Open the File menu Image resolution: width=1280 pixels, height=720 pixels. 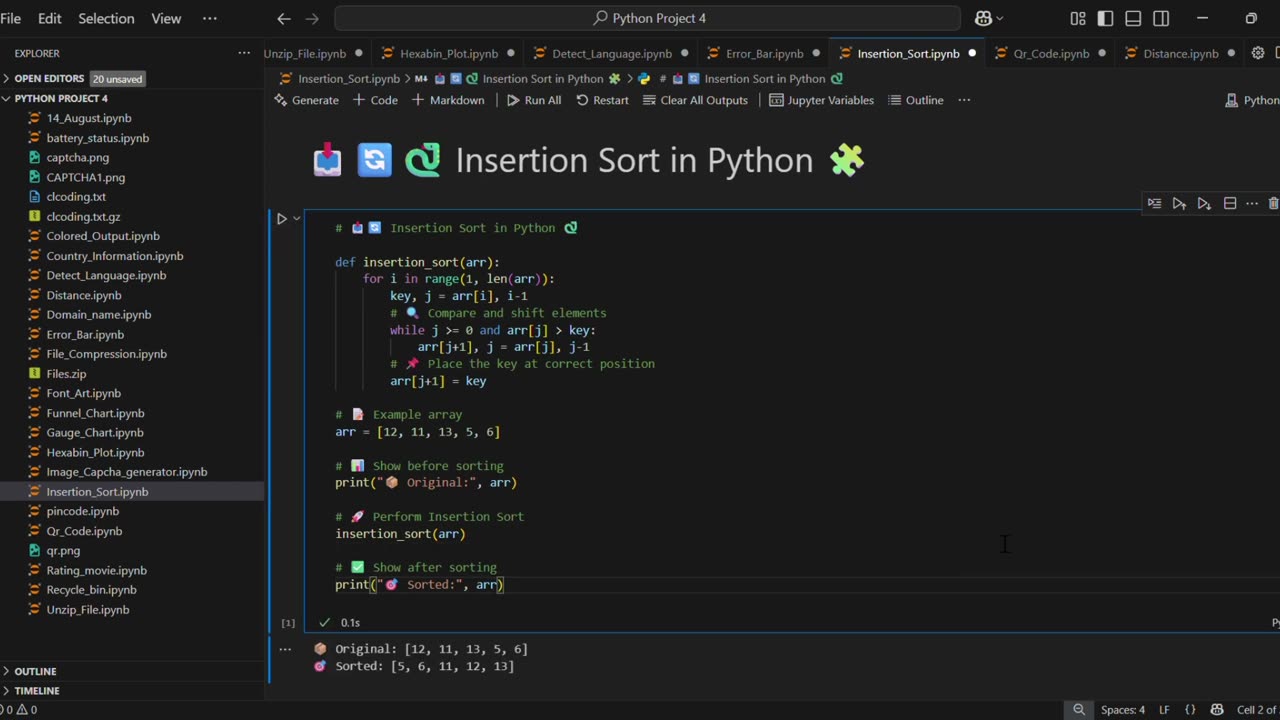(x=11, y=18)
